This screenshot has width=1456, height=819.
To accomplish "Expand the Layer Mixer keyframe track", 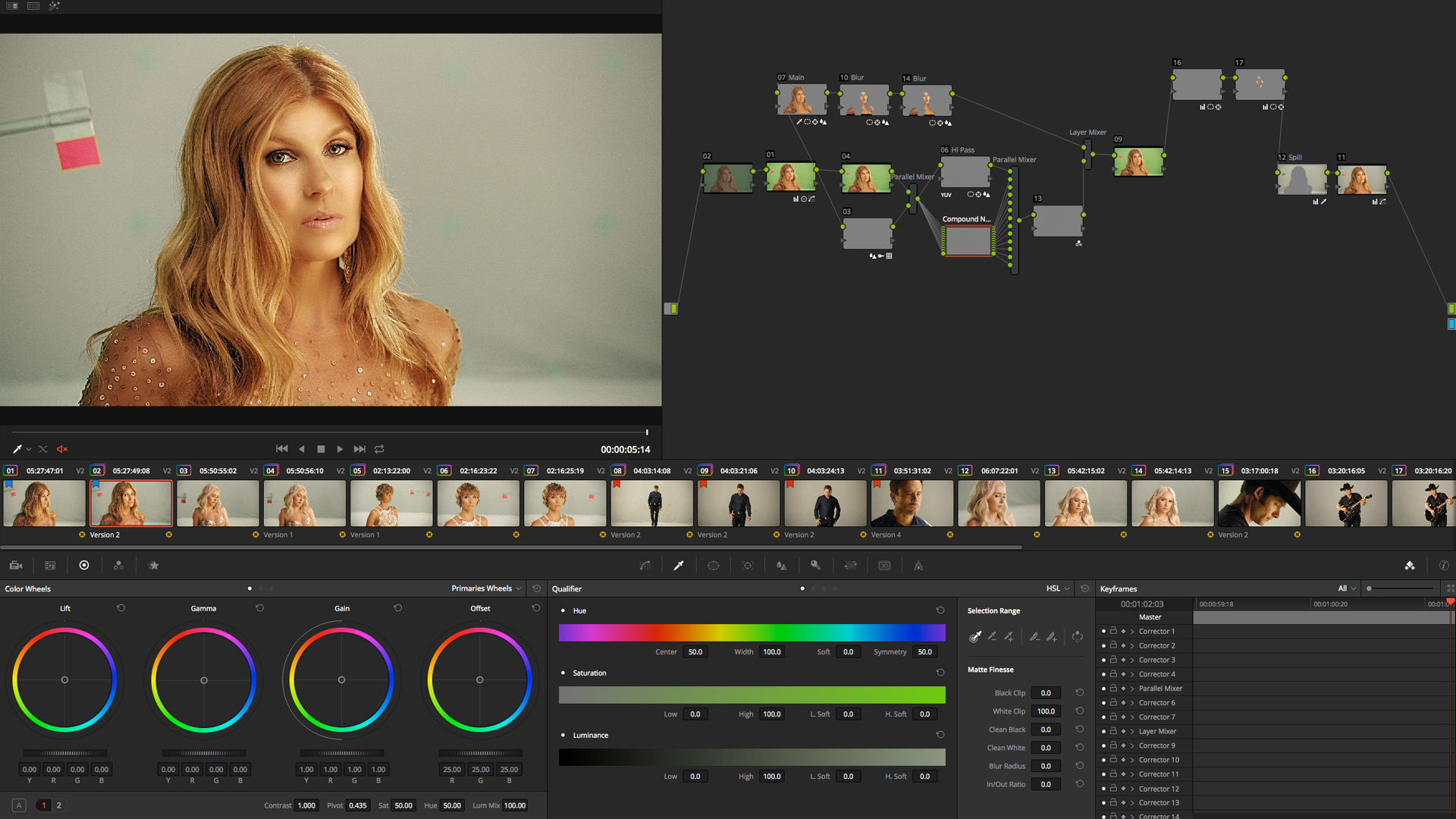I will (x=1132, y=731).
